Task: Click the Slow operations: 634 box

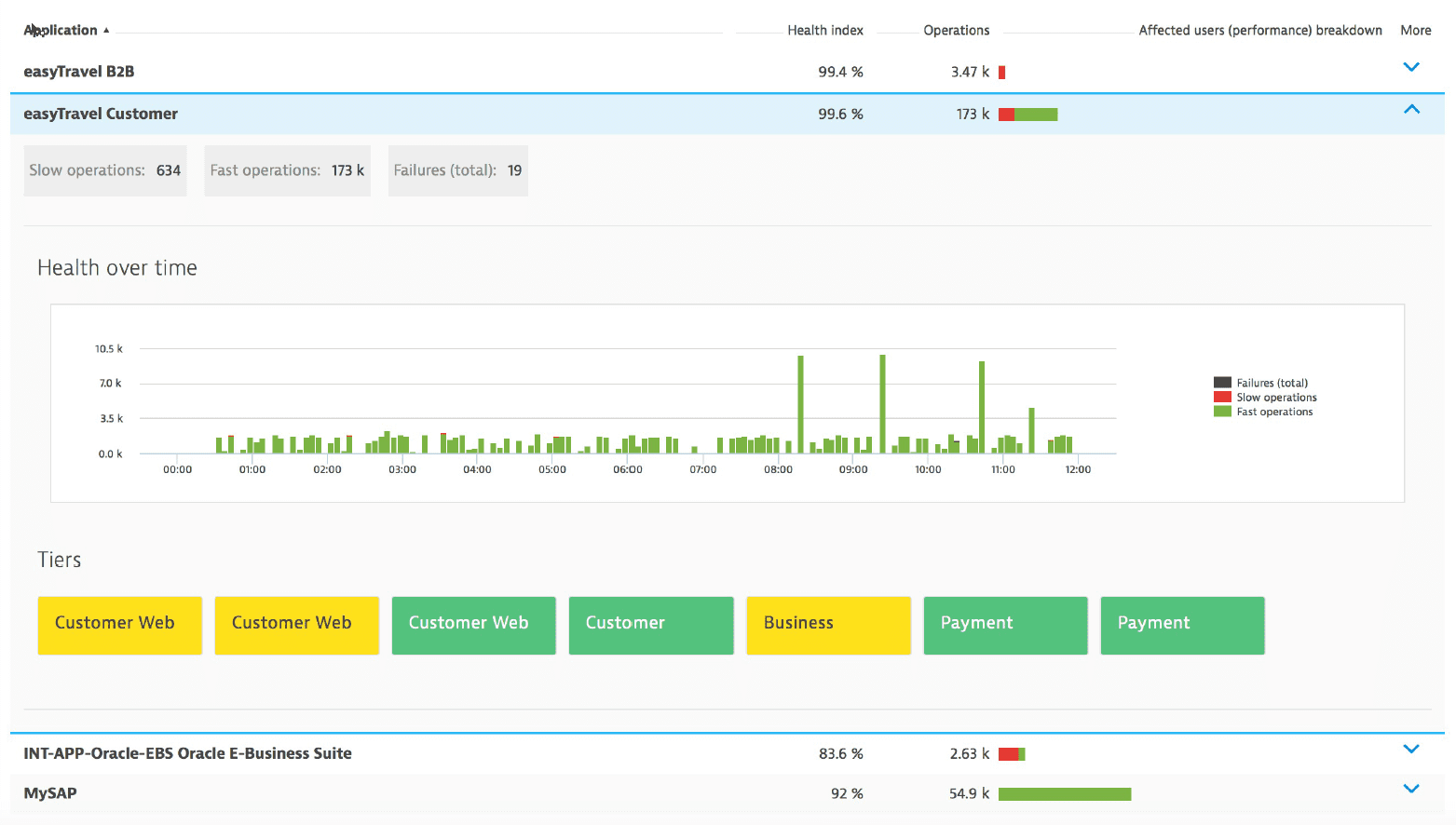Action: click(x=105, y=170)
